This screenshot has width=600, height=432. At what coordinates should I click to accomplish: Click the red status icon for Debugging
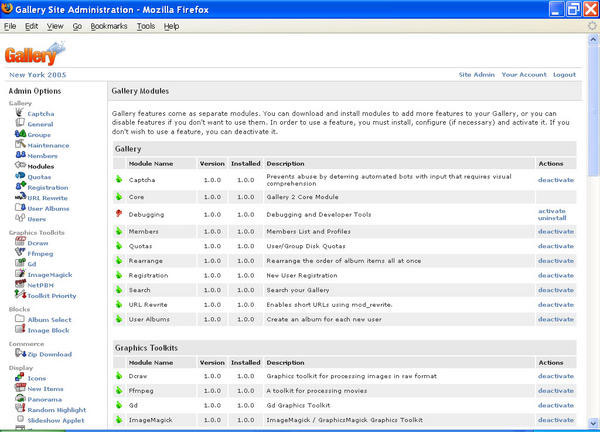coord(119,214)
